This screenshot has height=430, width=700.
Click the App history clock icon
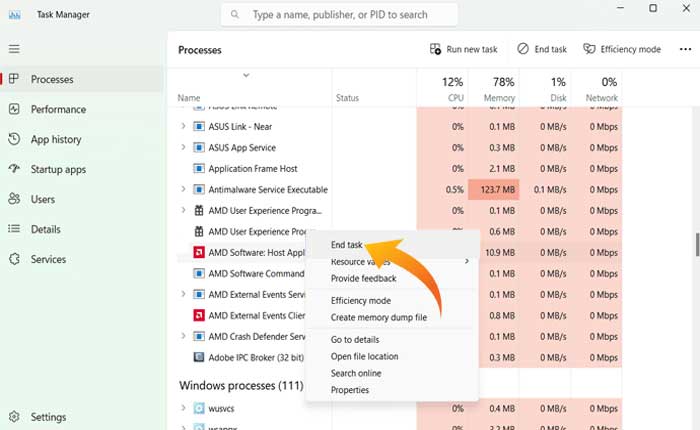tap(14, 139)
